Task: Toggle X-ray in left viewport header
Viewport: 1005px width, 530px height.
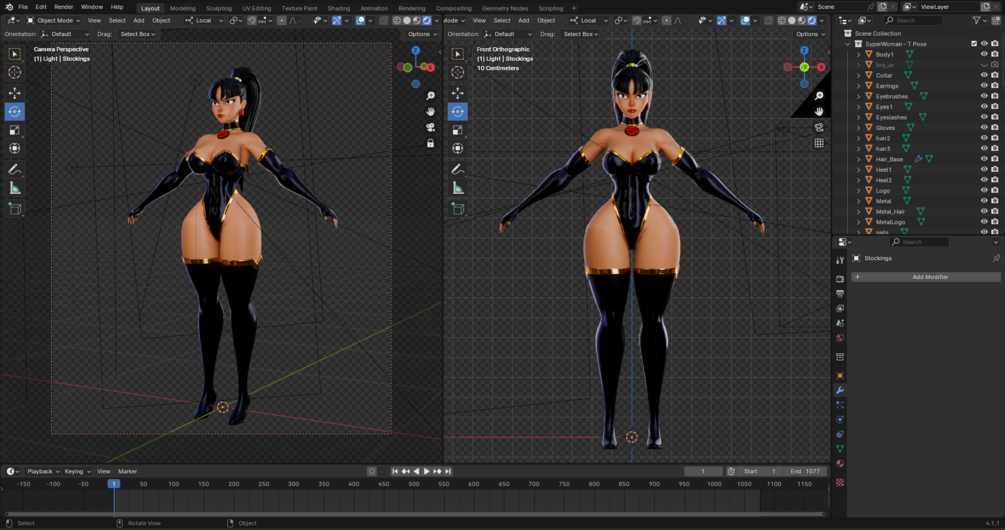Action: pyautogui.click(x=384, y=21)
